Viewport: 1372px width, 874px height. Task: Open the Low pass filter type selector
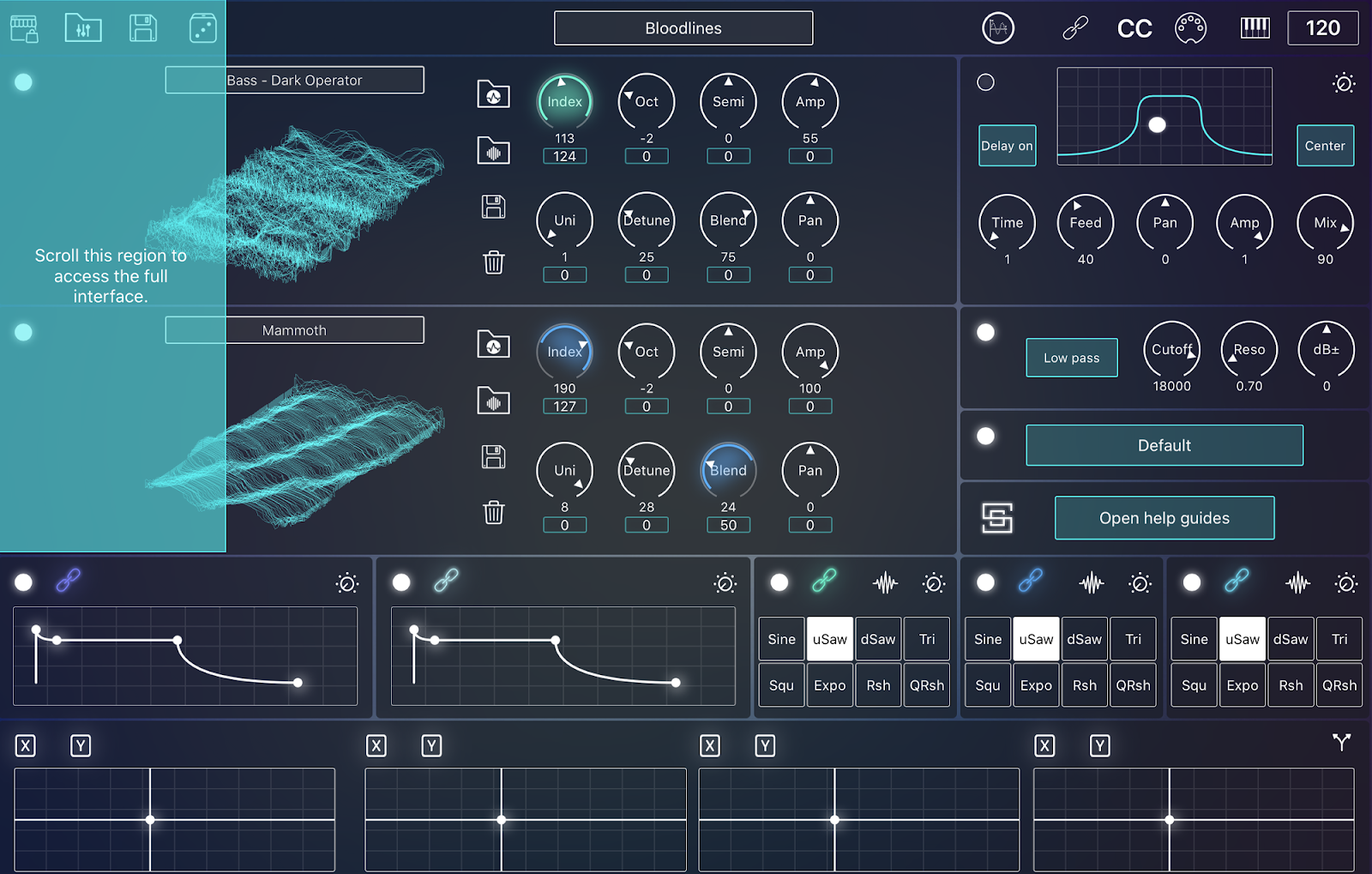coord(1071,358)
